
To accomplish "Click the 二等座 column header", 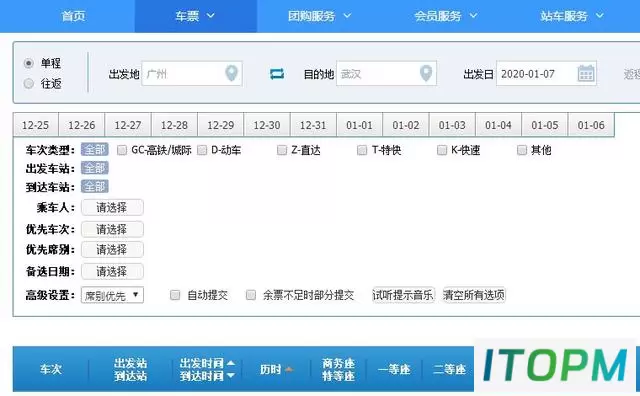I will click(x=449, y=369).
